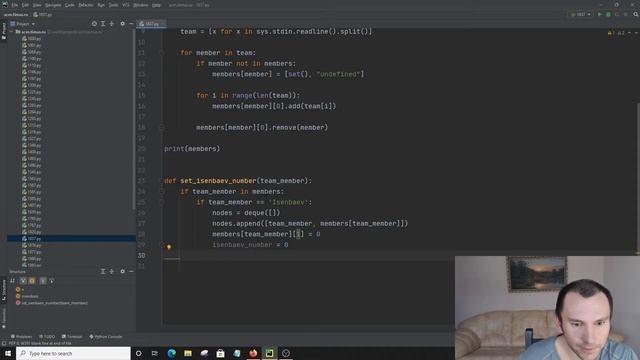Click the print(members) line in editor
This screenshot has width=640, height=360.
pos(192,149)
